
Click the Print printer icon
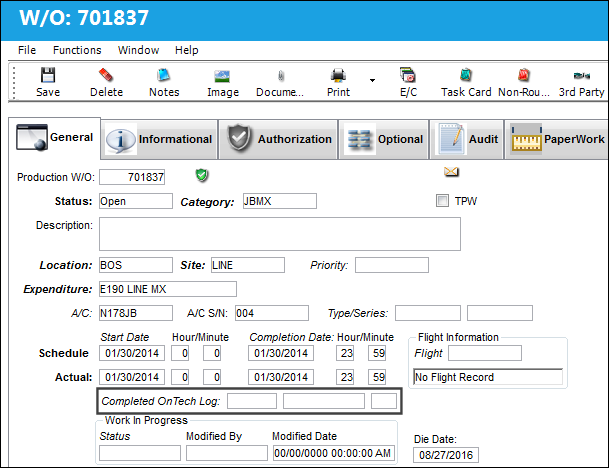click(338, 75)
